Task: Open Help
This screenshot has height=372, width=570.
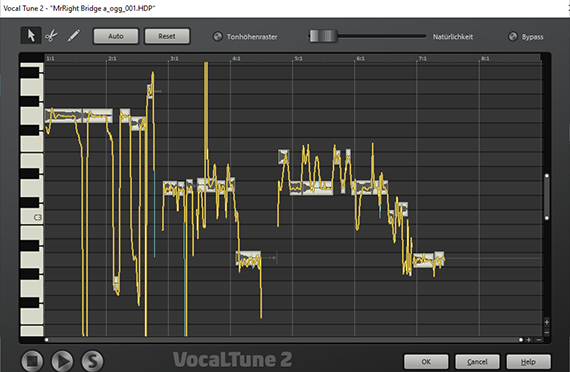Action: coord(528,361)
